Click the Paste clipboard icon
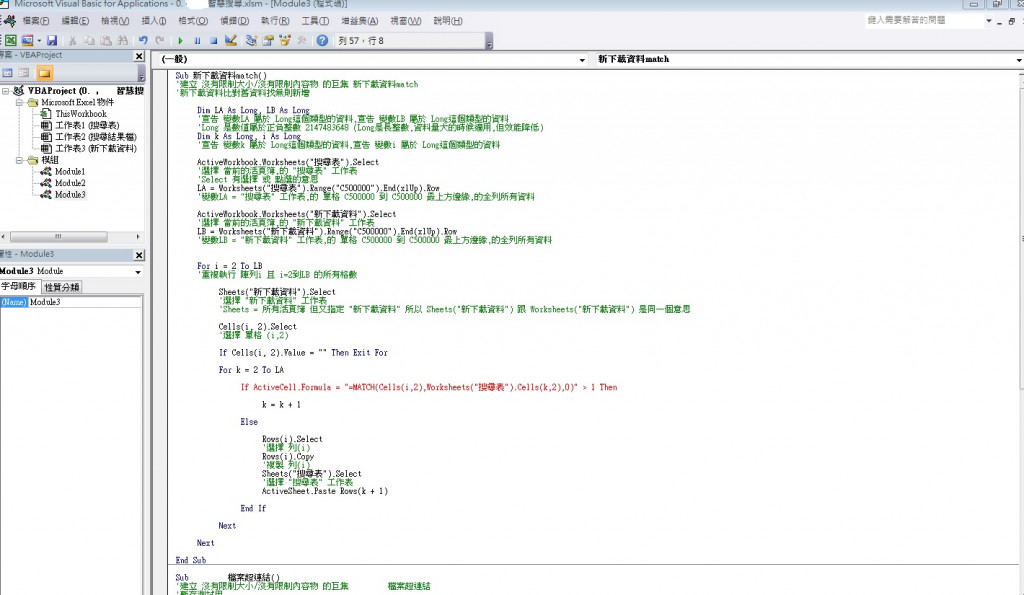 tap(106, 40)
